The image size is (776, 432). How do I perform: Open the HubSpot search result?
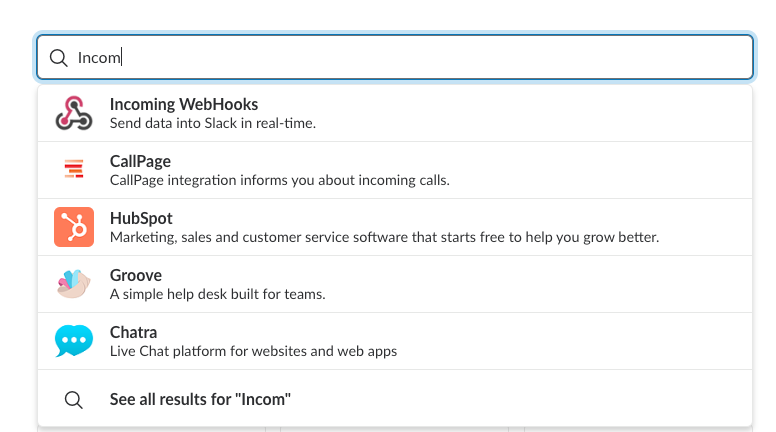pos(141,219)
